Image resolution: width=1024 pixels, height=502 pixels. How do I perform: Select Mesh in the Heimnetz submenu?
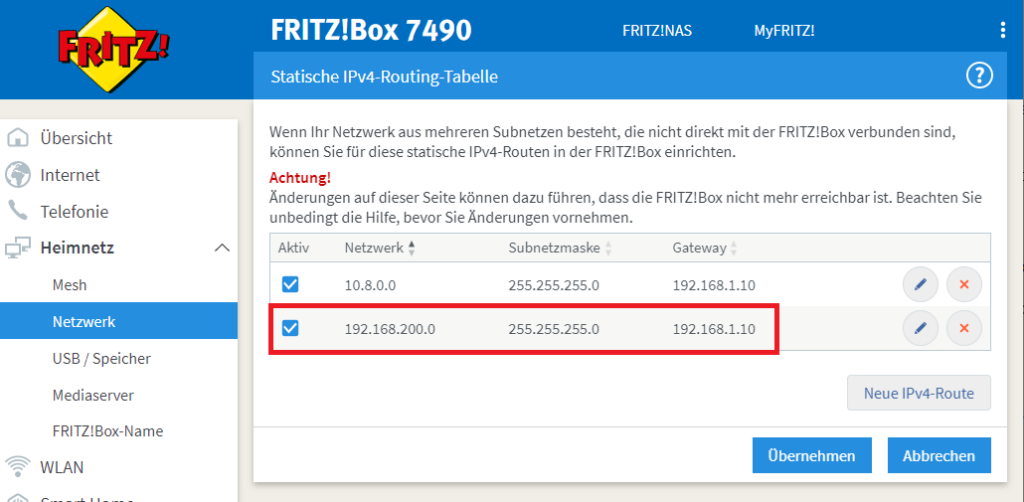[x=69, y=285]
